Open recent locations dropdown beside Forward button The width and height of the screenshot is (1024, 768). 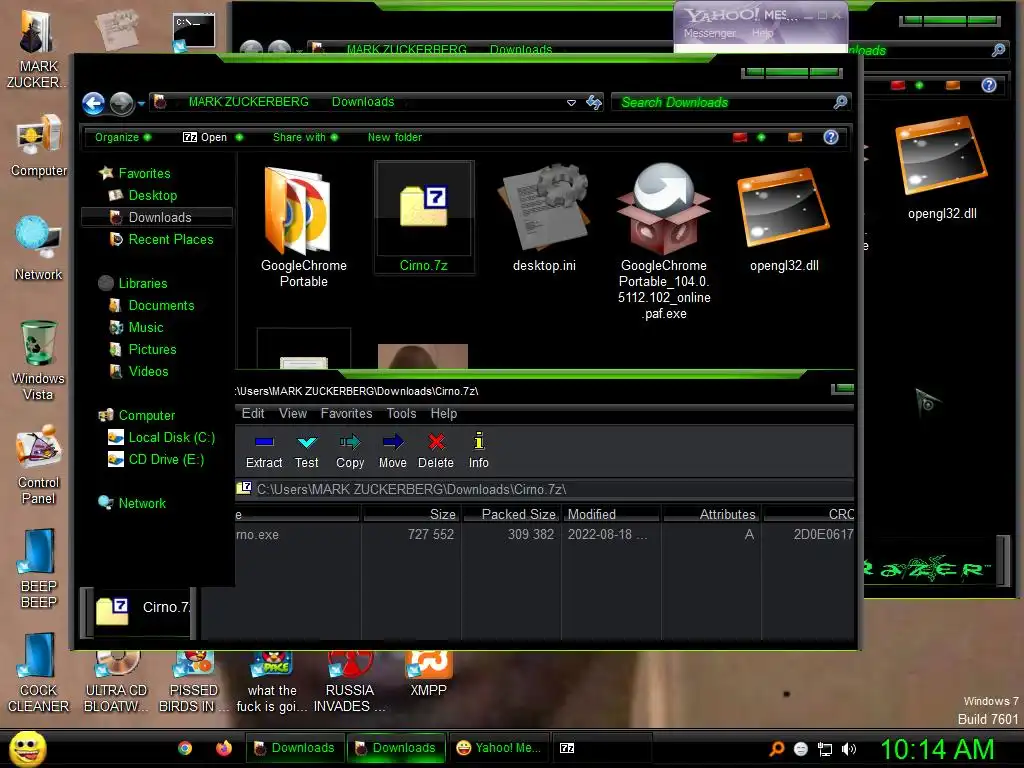[x=141, y=103]
